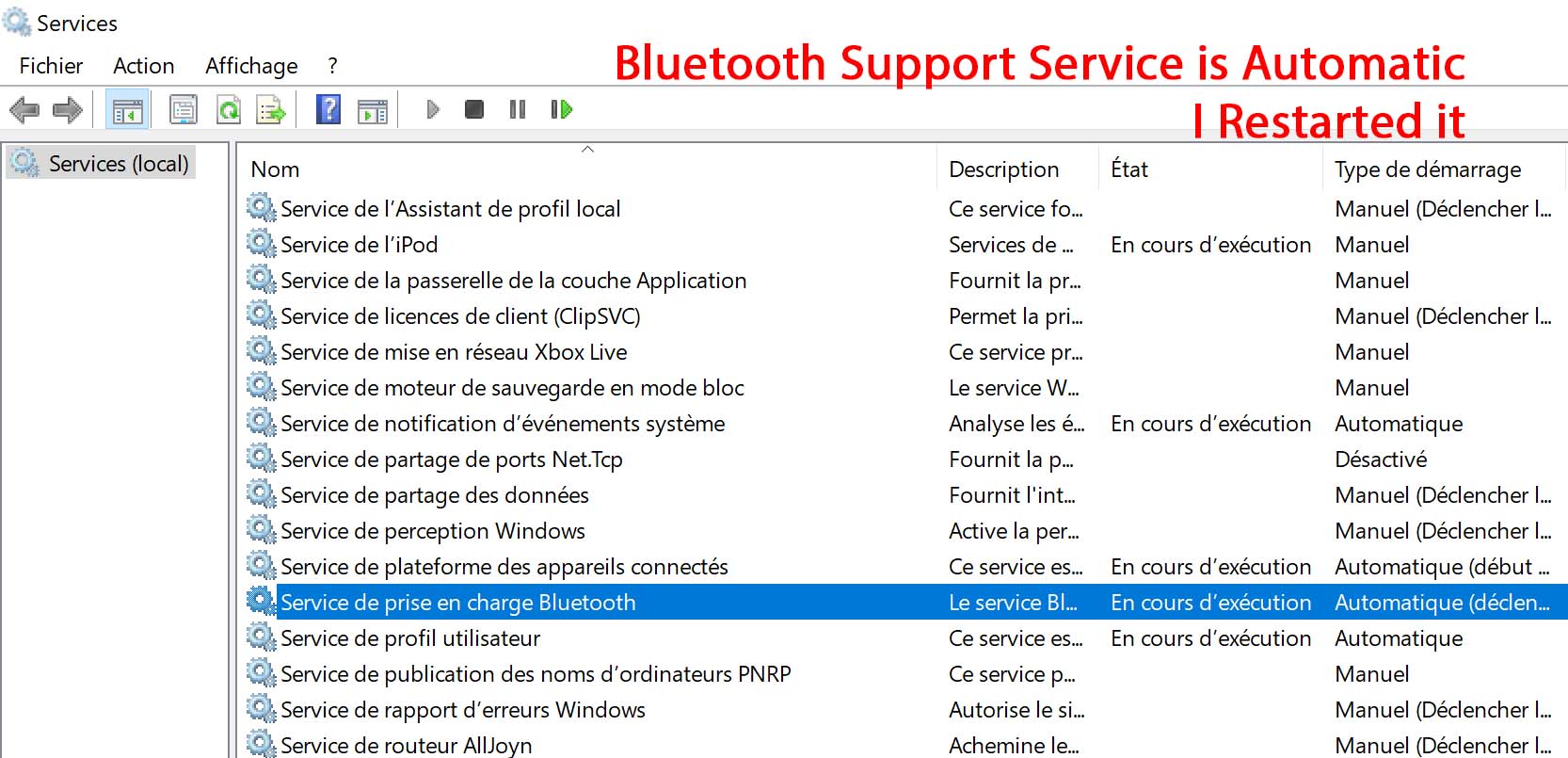This screenshot has width=1568, height=758.
Task: Open the Fichier menu
Action: click(x=51, y=66)
